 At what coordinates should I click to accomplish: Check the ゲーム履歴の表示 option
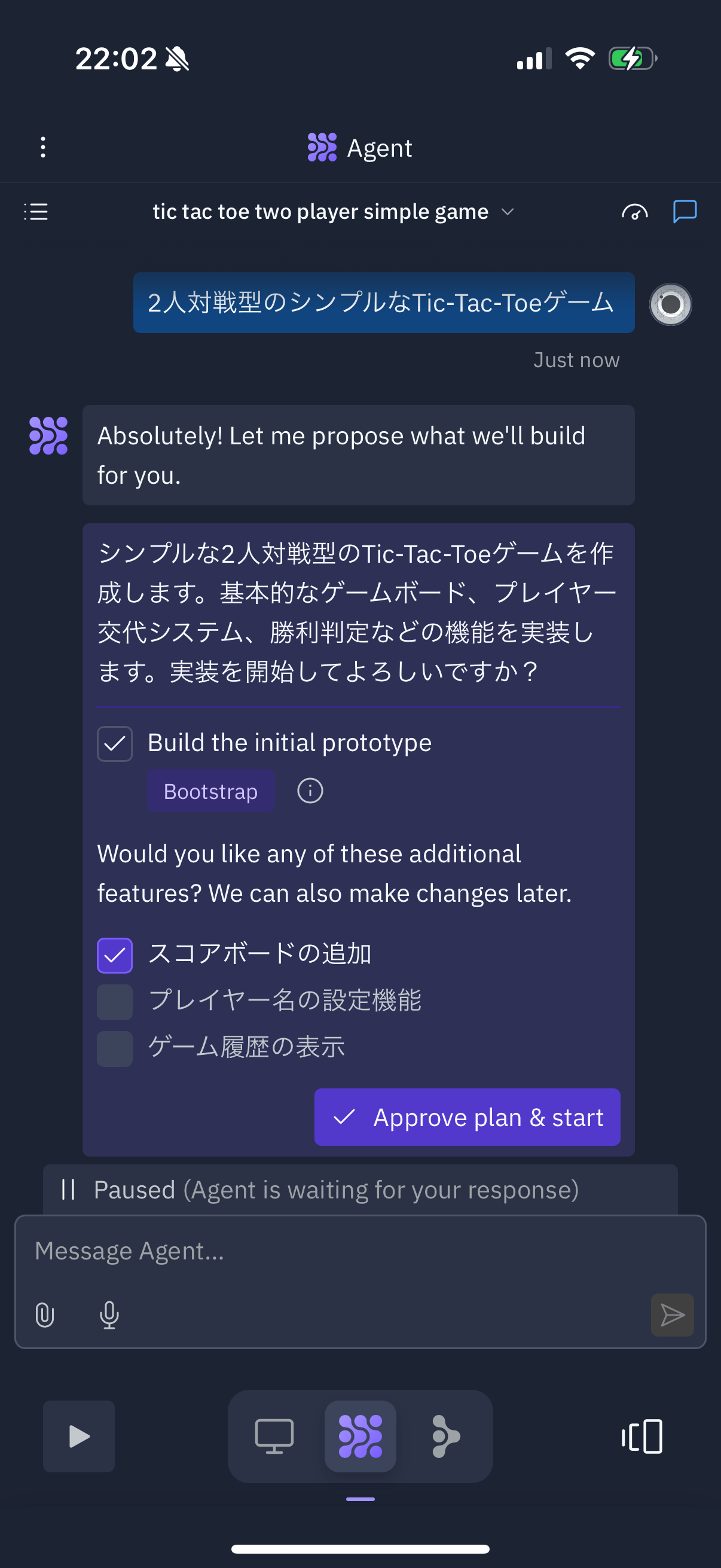coord(115,1048)
